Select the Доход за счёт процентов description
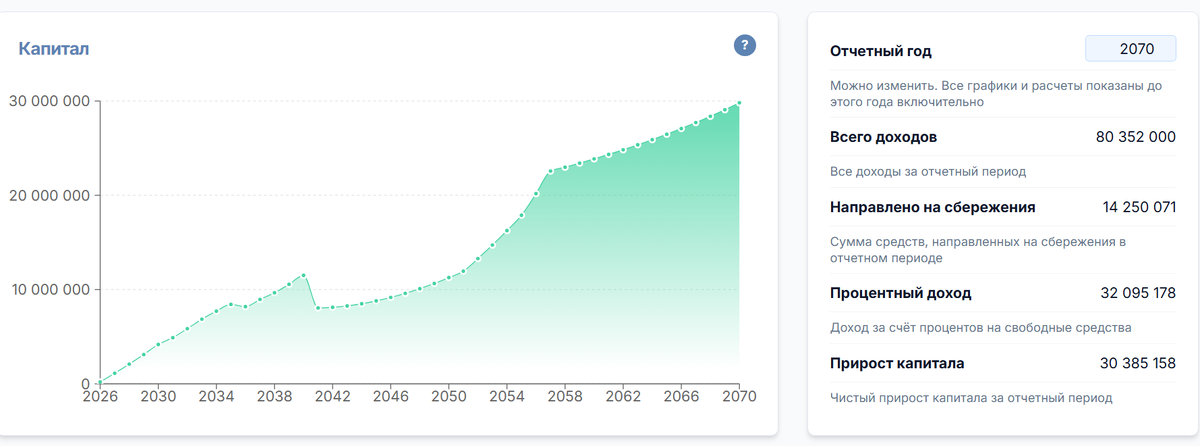Screen dimensions: 1200x446 coord(980,328)
